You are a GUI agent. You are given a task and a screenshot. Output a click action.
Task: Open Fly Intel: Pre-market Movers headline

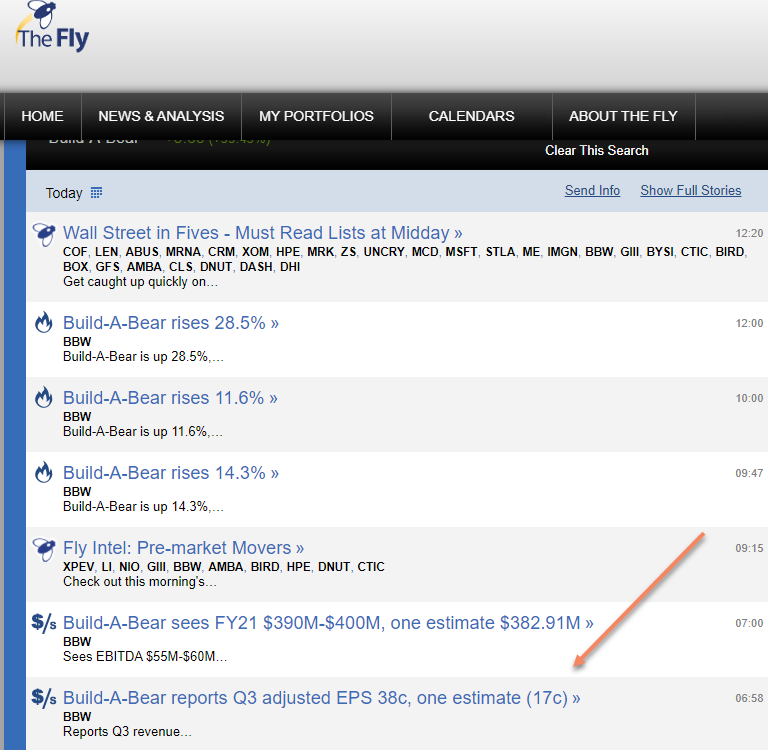coord(184,548)
